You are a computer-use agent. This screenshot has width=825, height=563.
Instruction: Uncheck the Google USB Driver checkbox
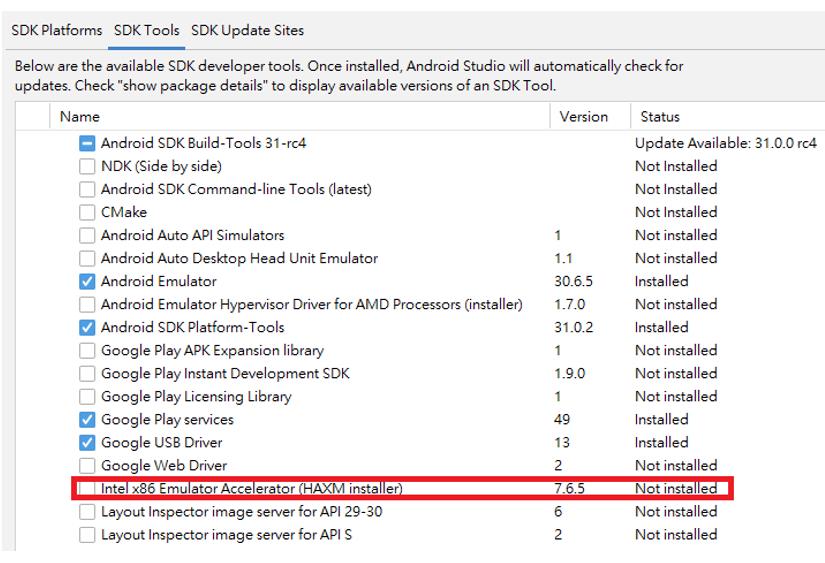(88, 443)
